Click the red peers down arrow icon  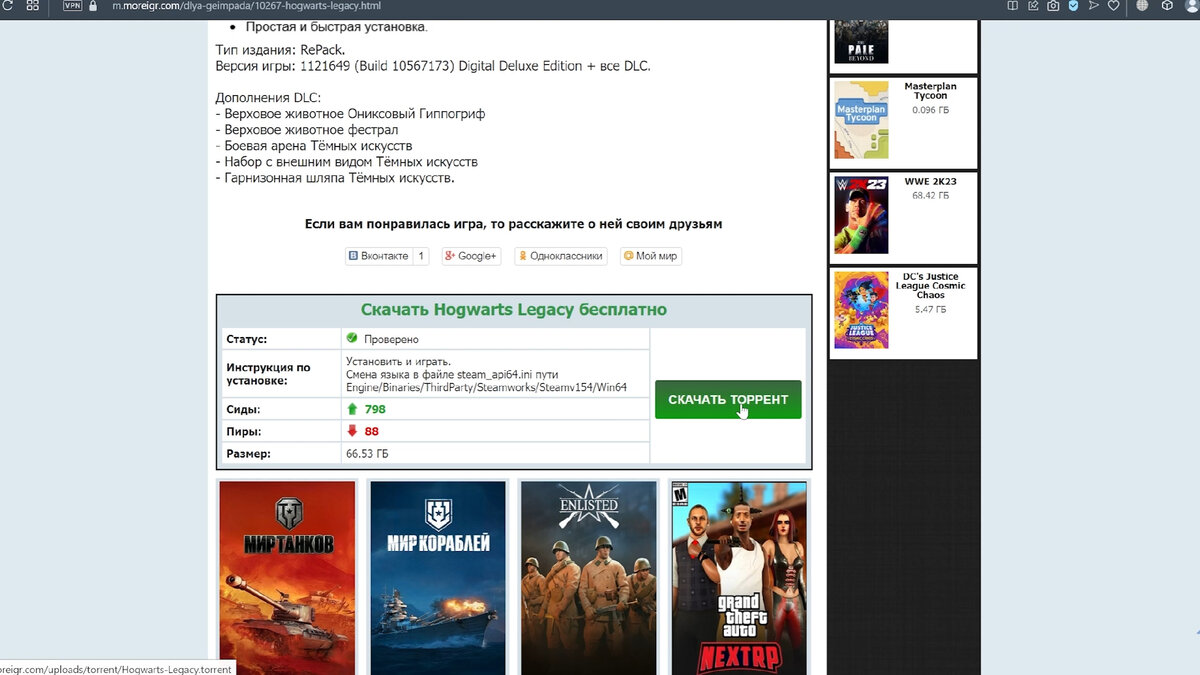(x=352, y=431)
